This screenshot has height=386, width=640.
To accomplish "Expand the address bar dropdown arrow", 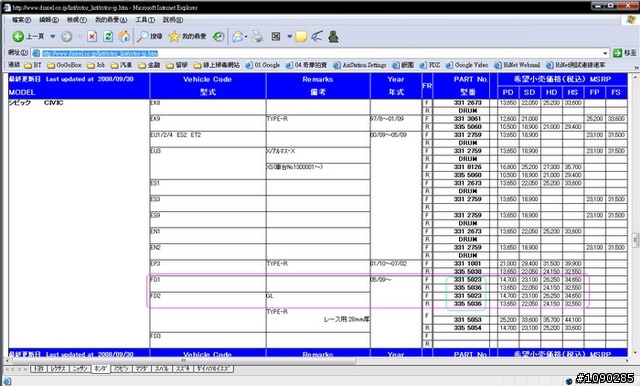I will point(605,53).
